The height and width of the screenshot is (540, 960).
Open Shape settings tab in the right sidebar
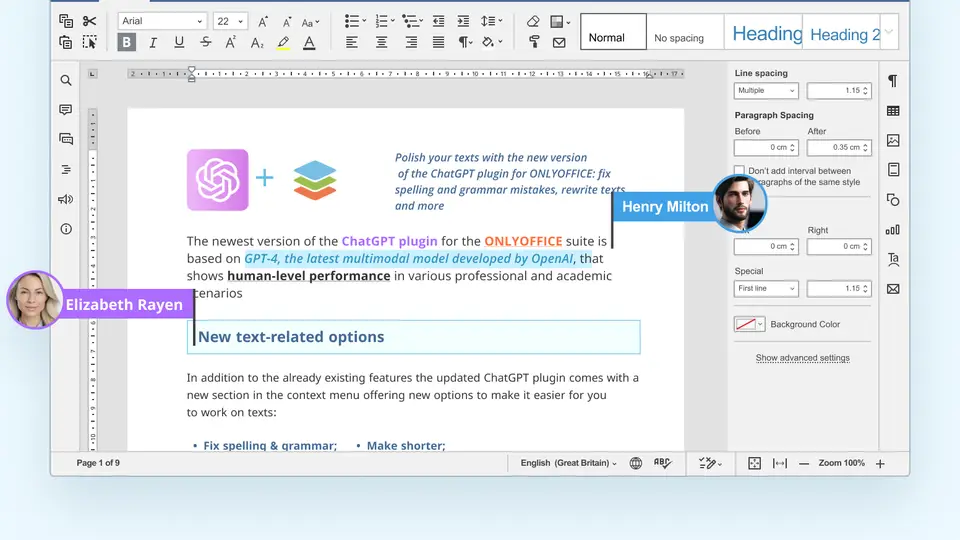pos(893,200)
